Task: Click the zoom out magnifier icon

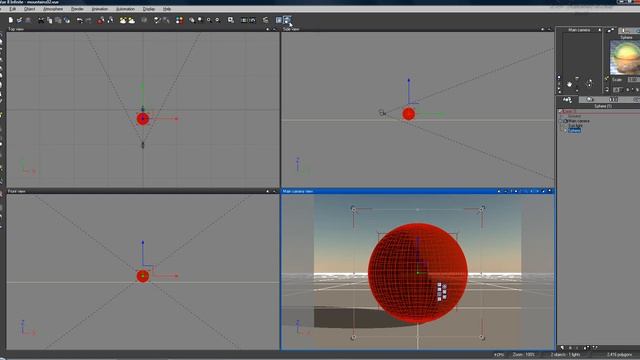Action: (218, 20)
